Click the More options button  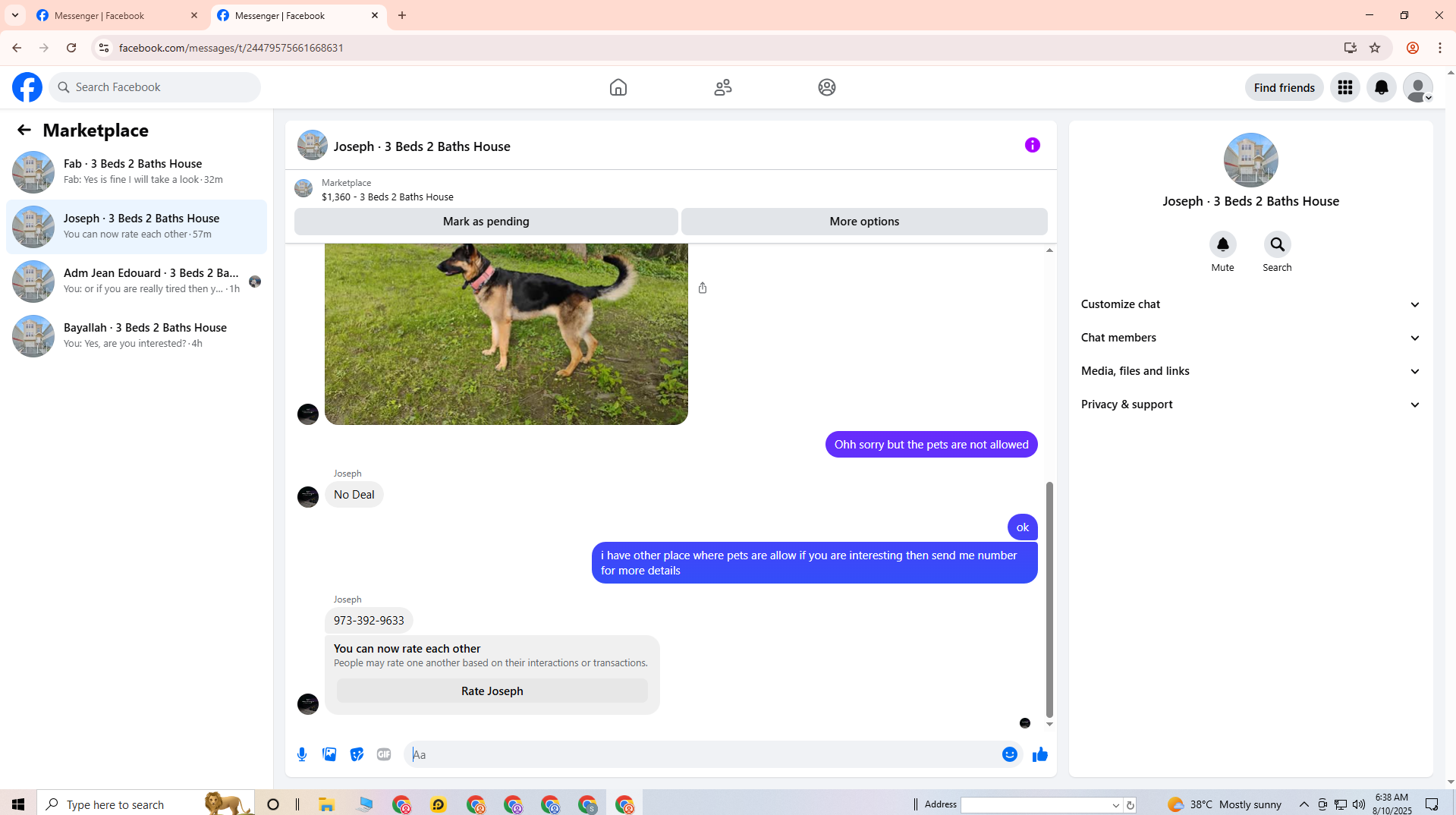(x=864, y=222)
